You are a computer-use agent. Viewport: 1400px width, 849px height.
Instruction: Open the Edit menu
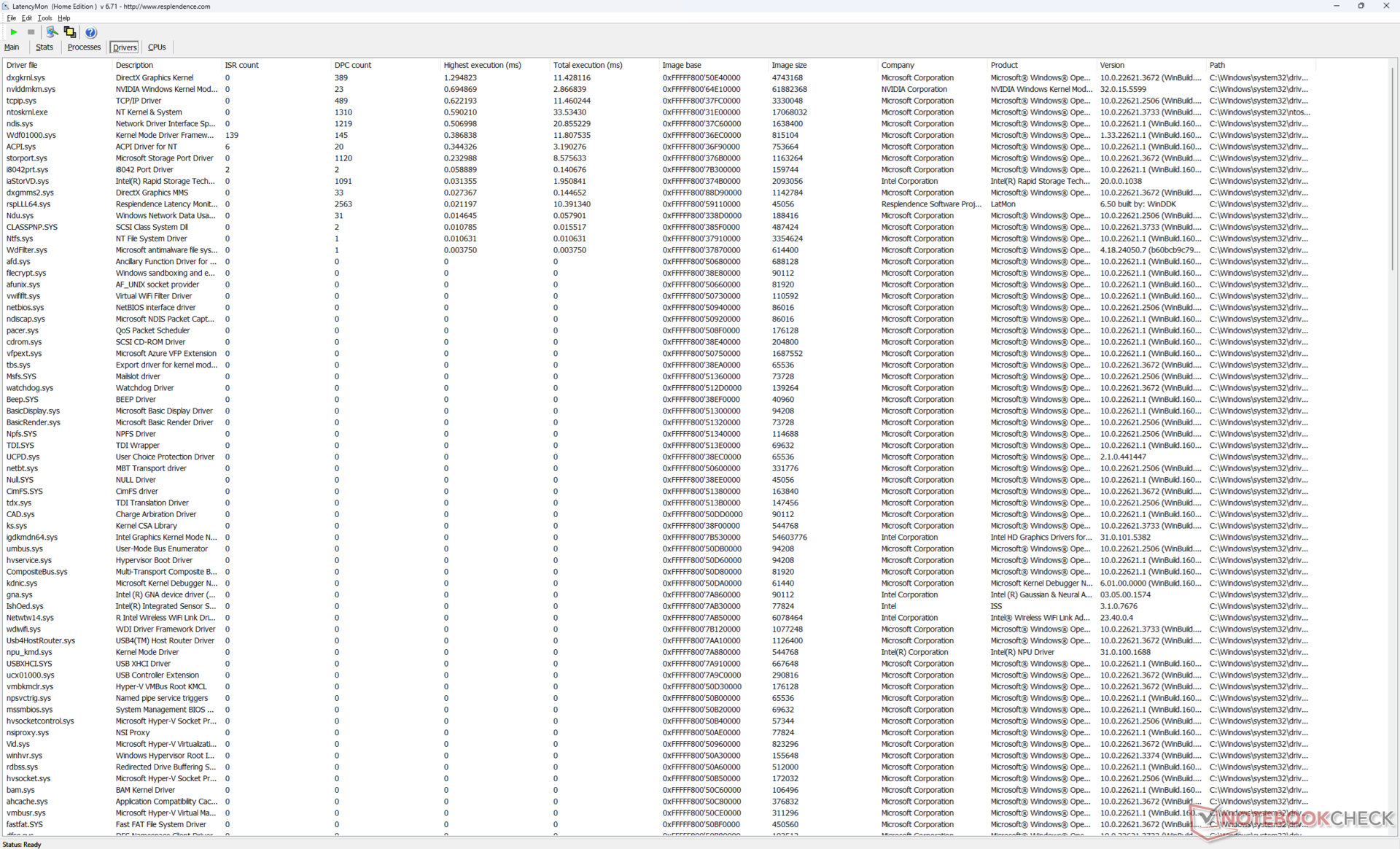click(x=27, y=18)
